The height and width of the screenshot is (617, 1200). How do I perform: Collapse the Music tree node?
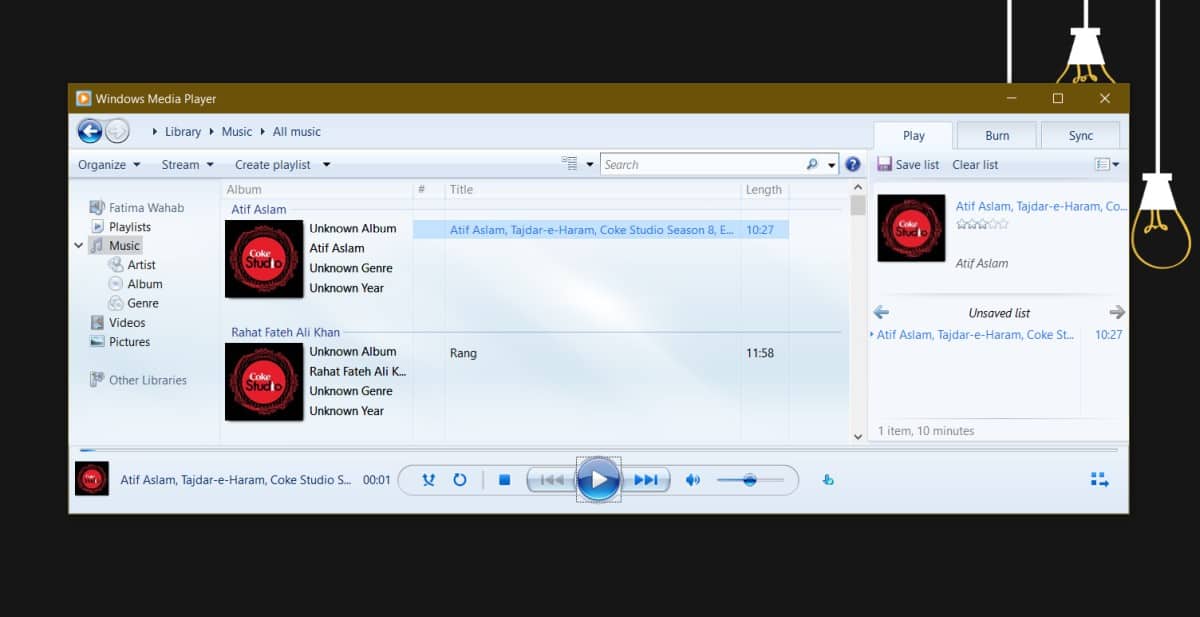pos(79,245)
